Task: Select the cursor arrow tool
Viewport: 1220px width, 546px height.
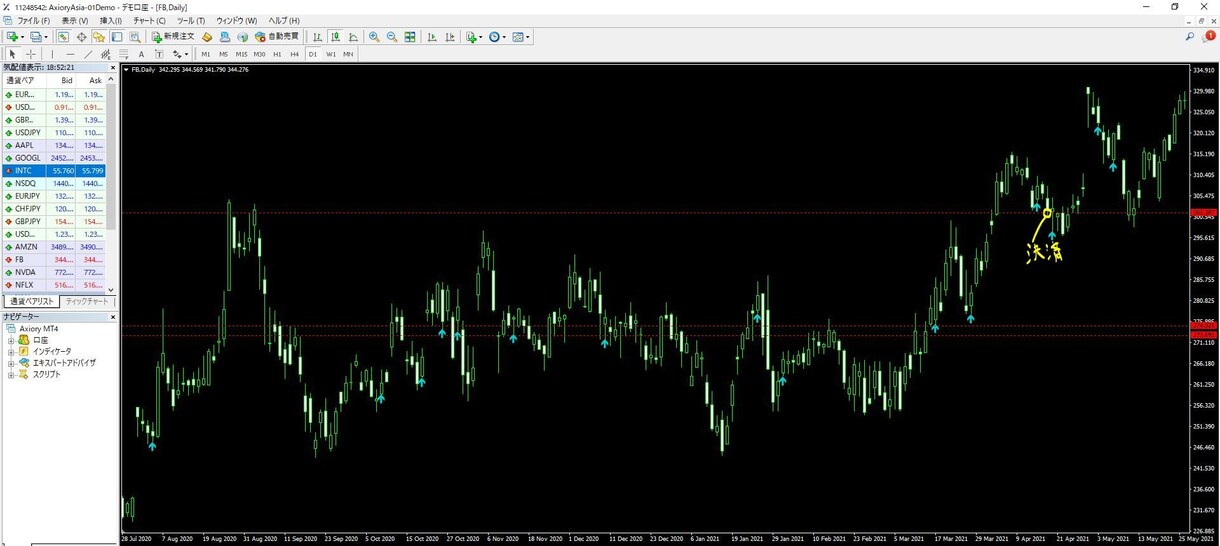Action: [x=12, y=54]
